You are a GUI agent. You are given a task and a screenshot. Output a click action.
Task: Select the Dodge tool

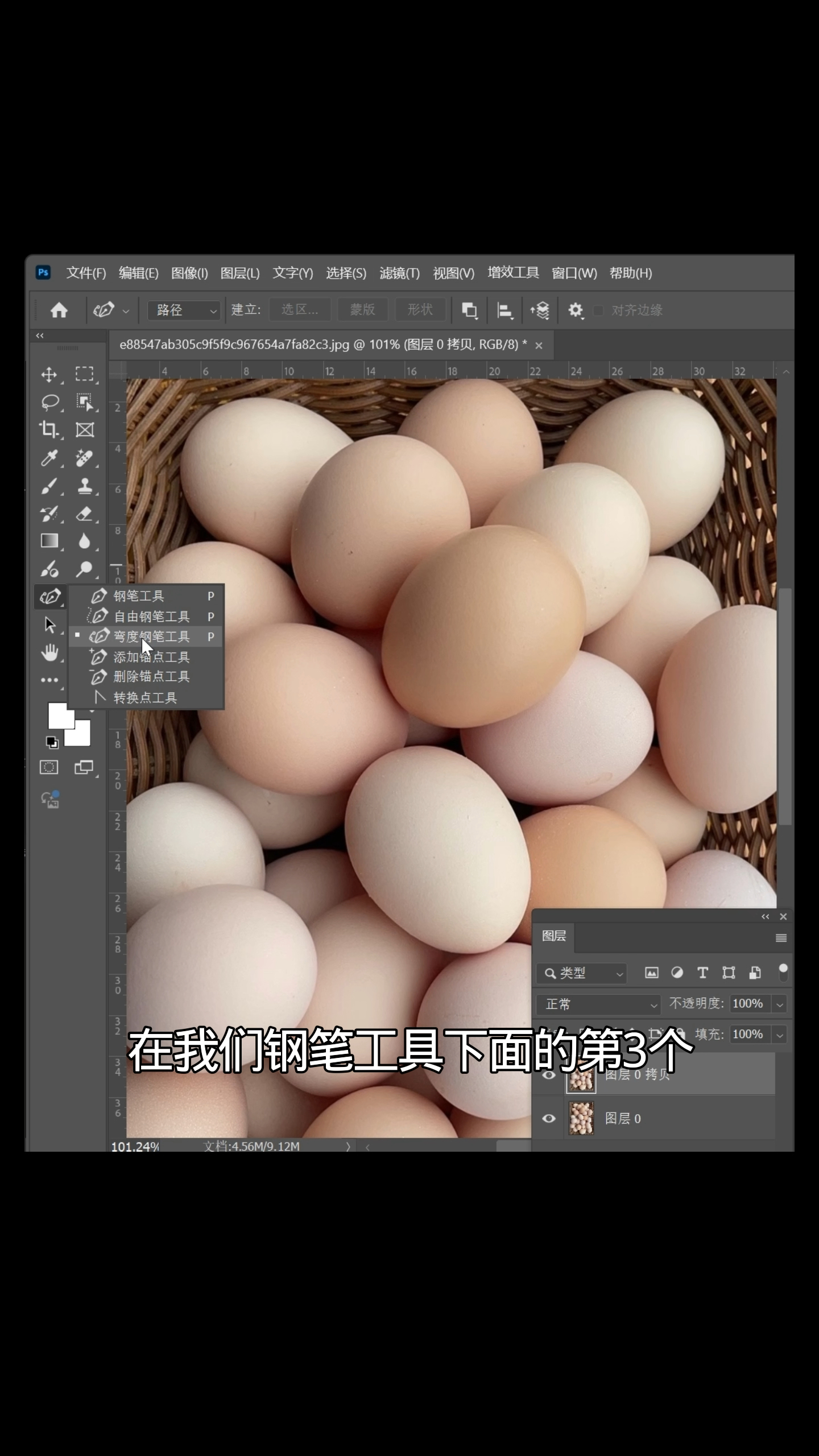(85, 568)
